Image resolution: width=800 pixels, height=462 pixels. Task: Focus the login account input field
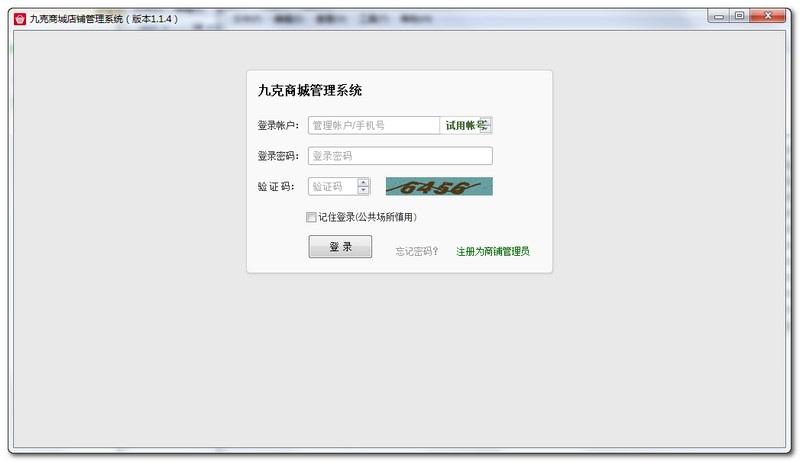click(373, 125)
